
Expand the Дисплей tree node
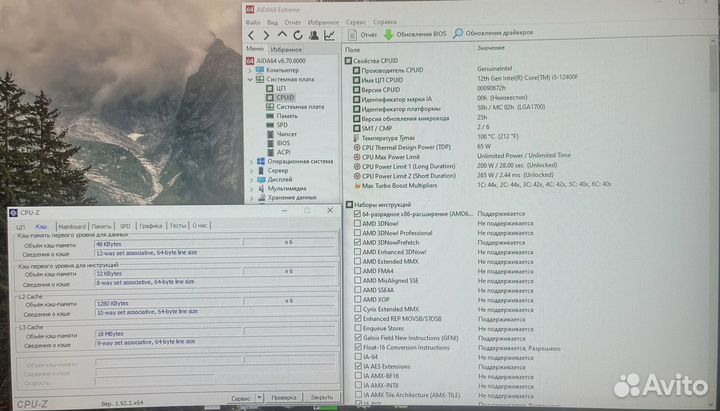point(251,180)
